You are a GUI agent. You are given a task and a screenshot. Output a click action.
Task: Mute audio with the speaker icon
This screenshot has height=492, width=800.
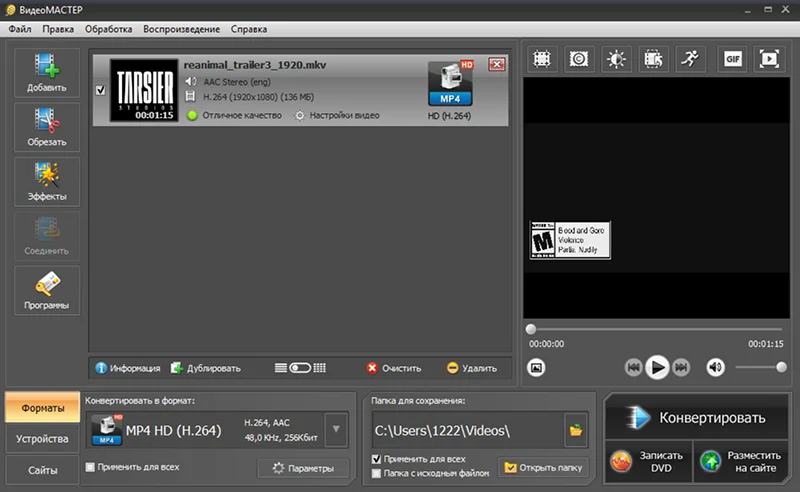(x=715, y=367)
